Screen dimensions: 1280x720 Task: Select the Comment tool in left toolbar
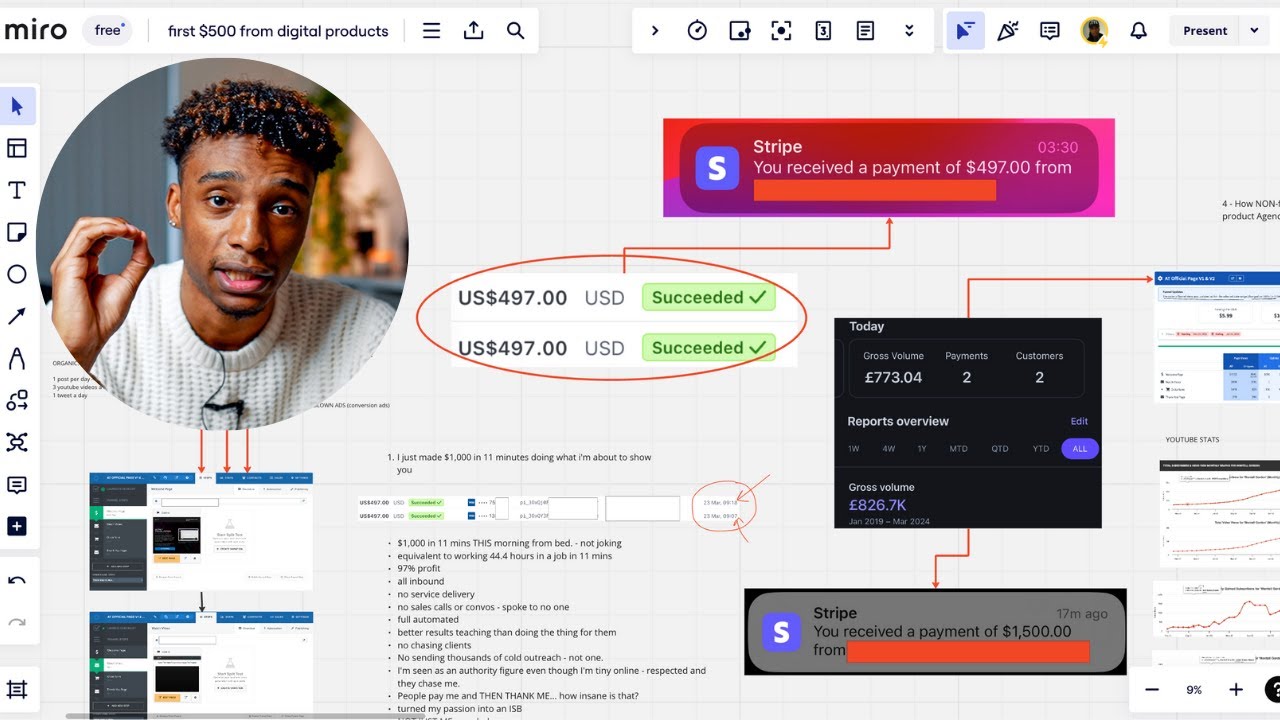[17, 485]
